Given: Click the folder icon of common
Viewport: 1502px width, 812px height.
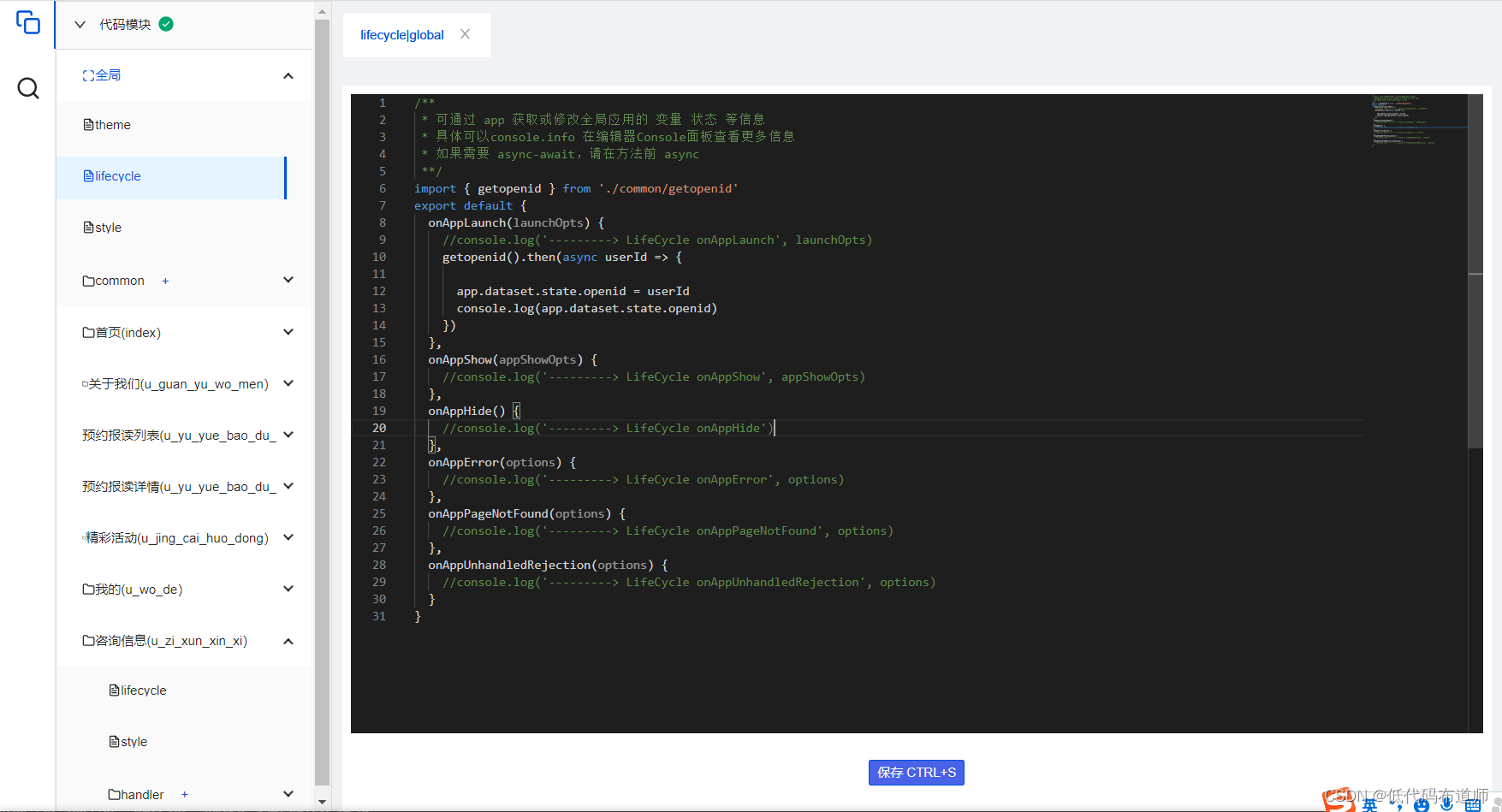Looking at the screenshot, I should tap(88, 281).
